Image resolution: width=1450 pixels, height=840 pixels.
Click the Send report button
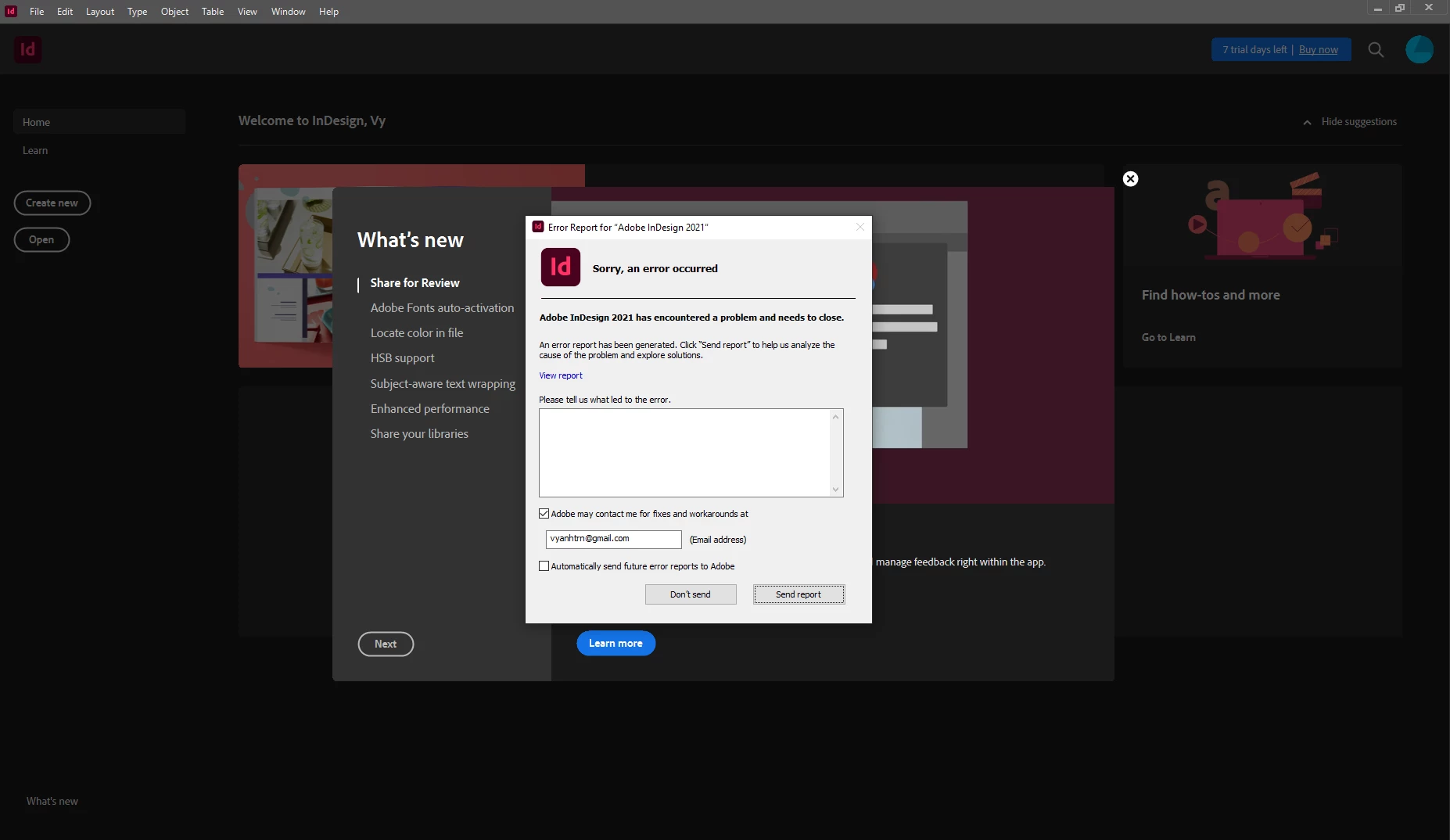(x=799, y=594)
